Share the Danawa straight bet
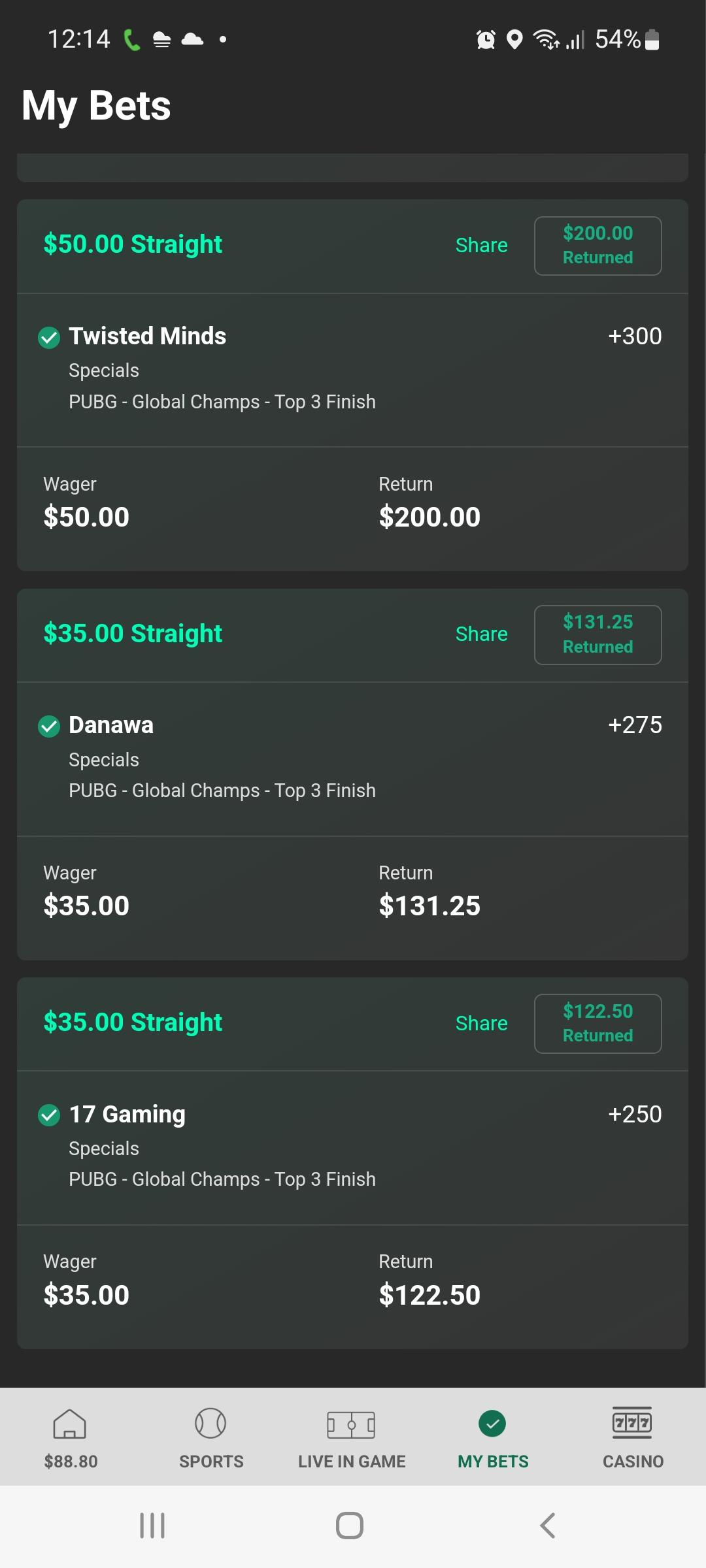 [x=481, y=634]
